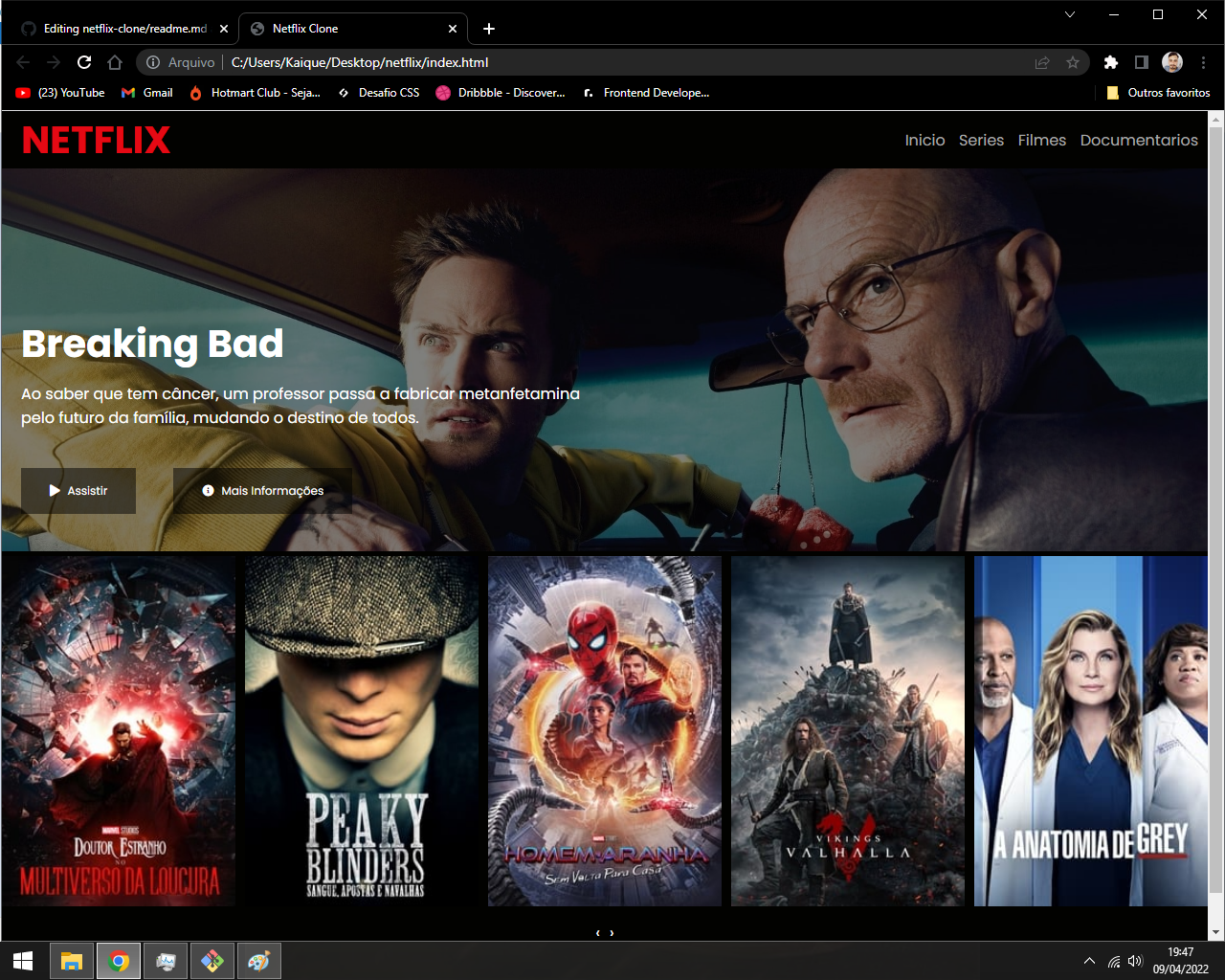The height and width of the screenshot is (980, 1225).
Task: Bookmark this page with the star icon
Action: coord(1071,61)
